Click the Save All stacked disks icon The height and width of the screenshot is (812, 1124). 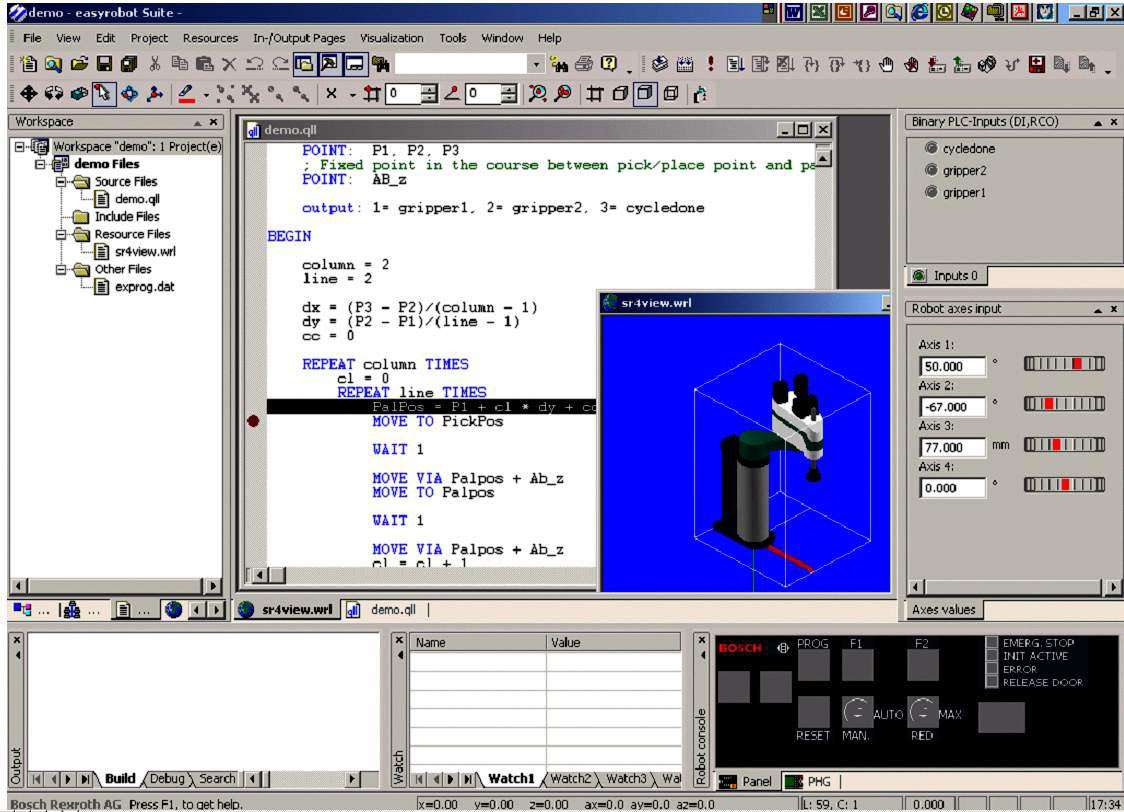(129, 64)
